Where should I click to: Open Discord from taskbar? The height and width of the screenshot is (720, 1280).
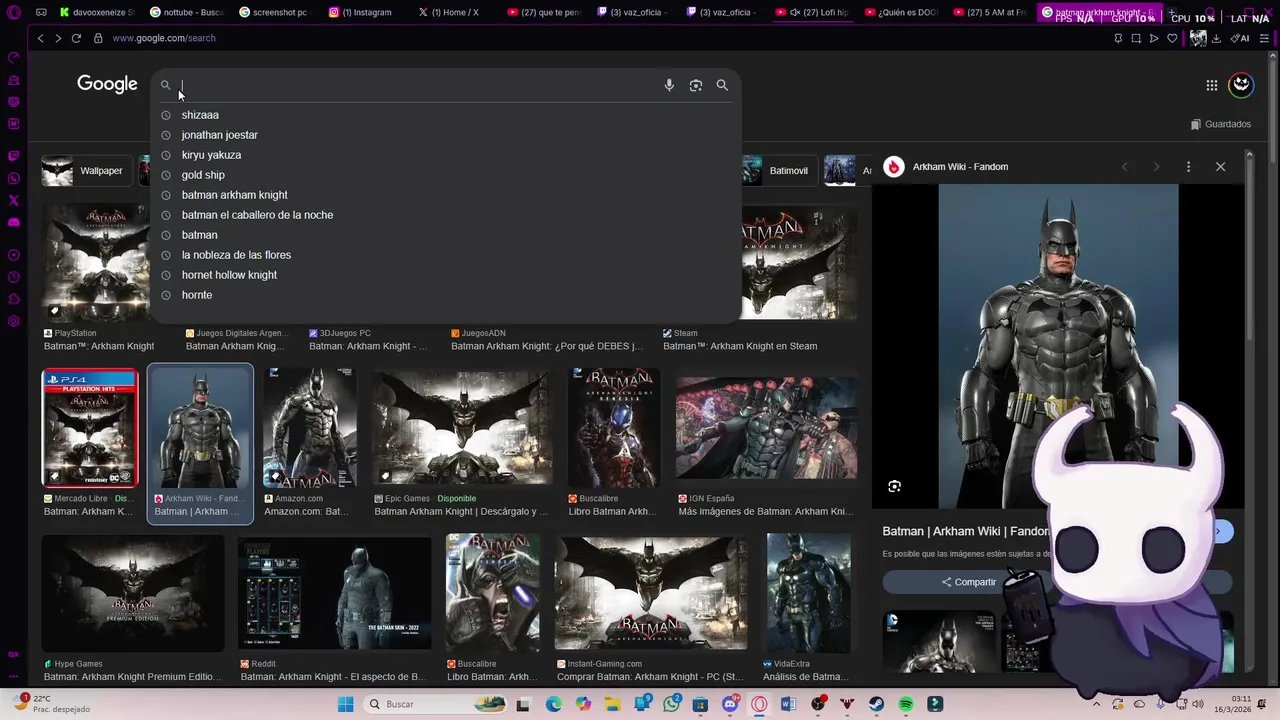[730, 704]
